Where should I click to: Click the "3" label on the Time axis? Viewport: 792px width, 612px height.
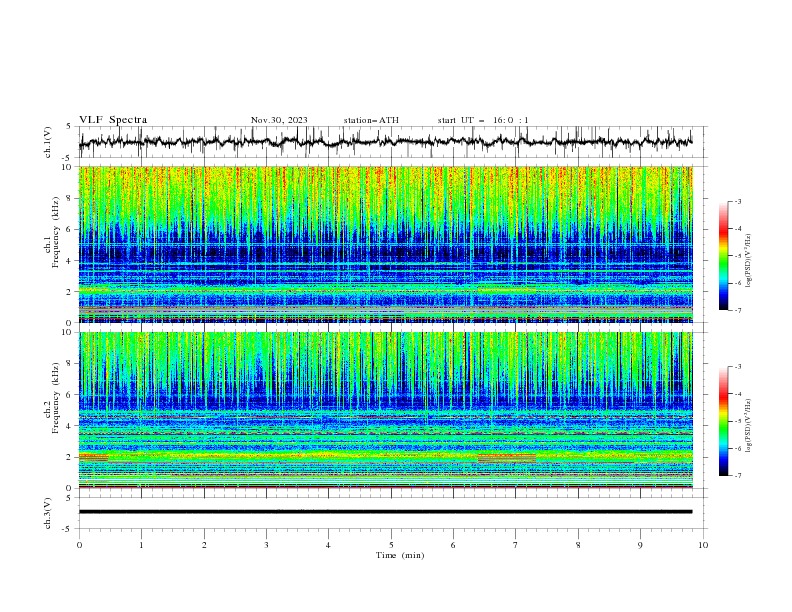click(x=266, y=545)
